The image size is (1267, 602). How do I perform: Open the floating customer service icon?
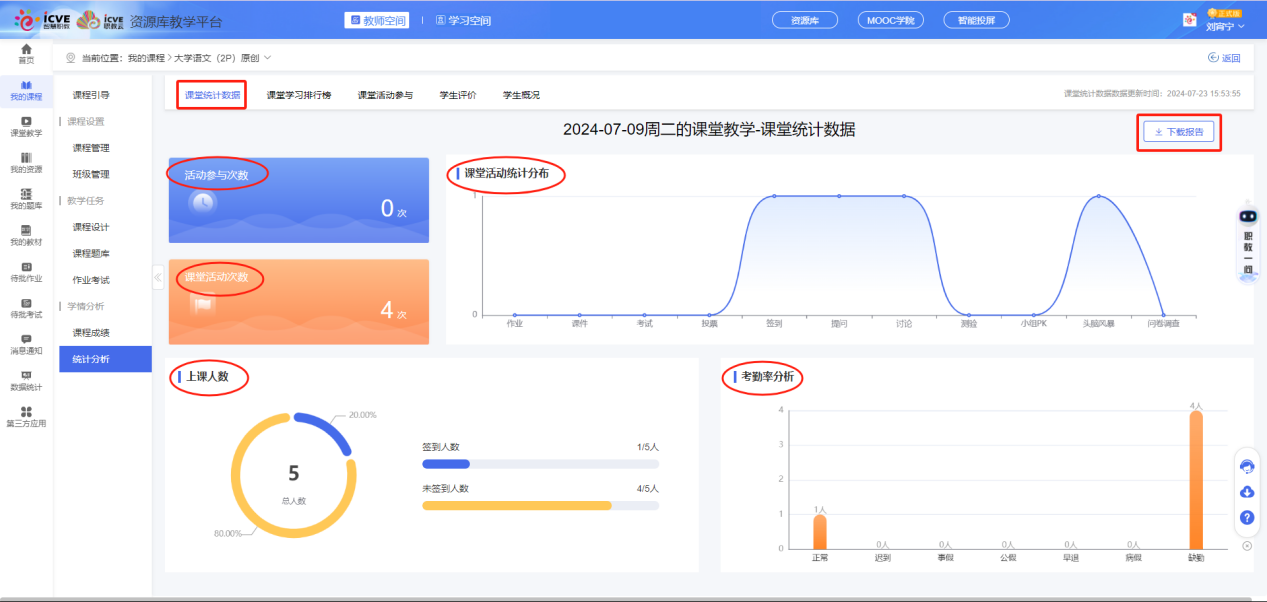tap(1246, 465)
